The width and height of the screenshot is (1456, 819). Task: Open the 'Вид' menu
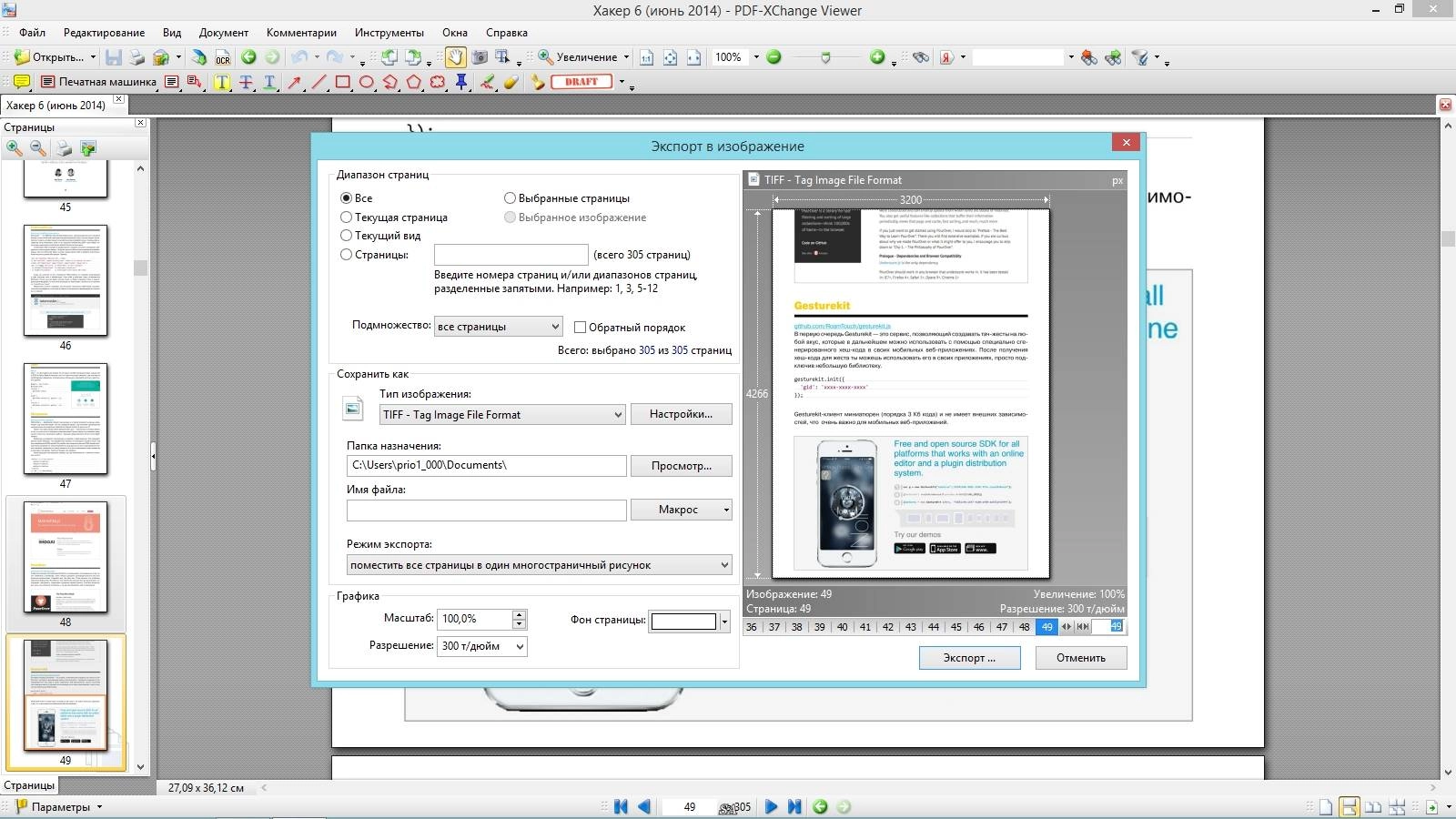click(x=172, y=33)
